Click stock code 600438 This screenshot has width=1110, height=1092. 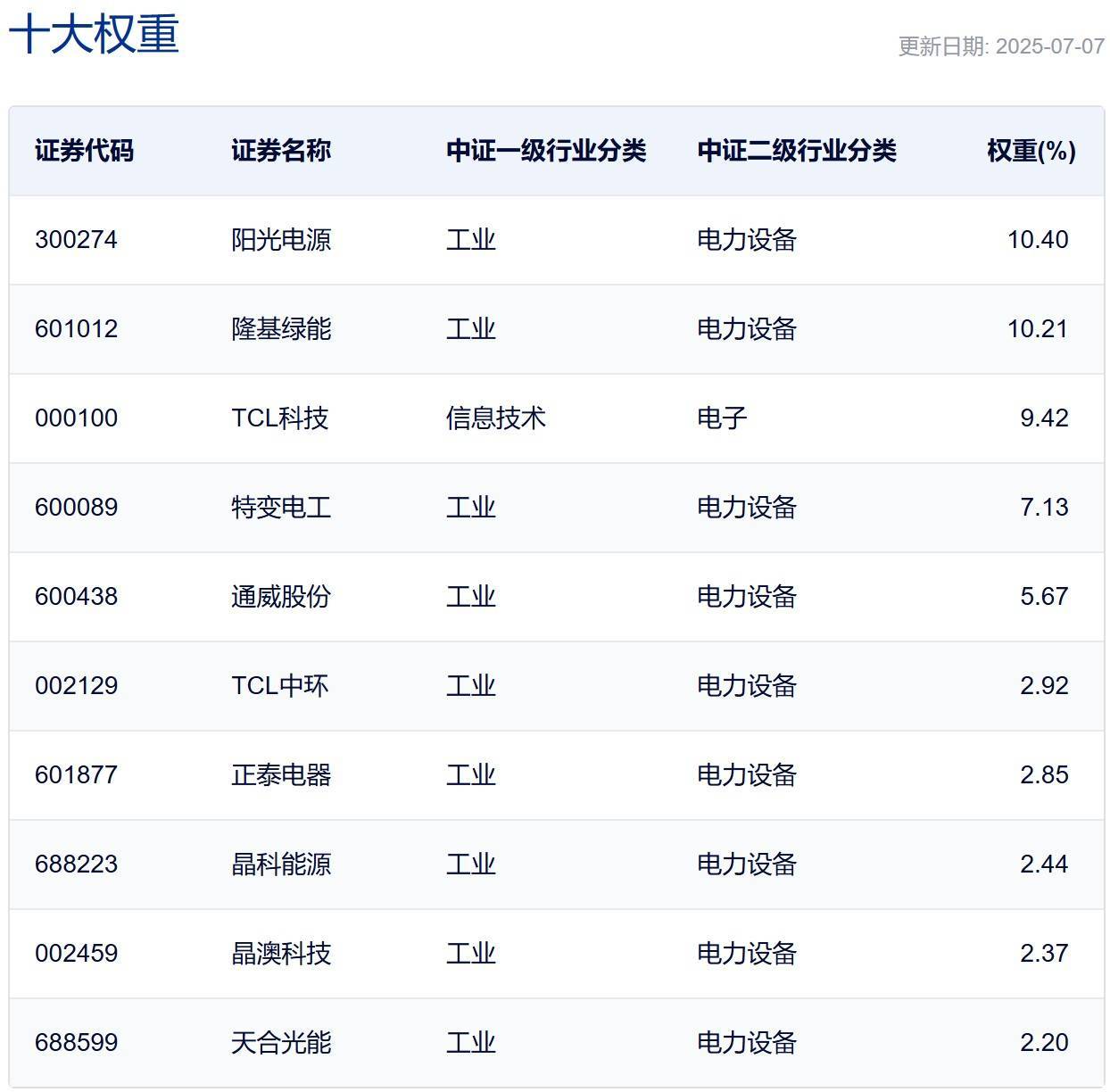[x=76, y=597]
